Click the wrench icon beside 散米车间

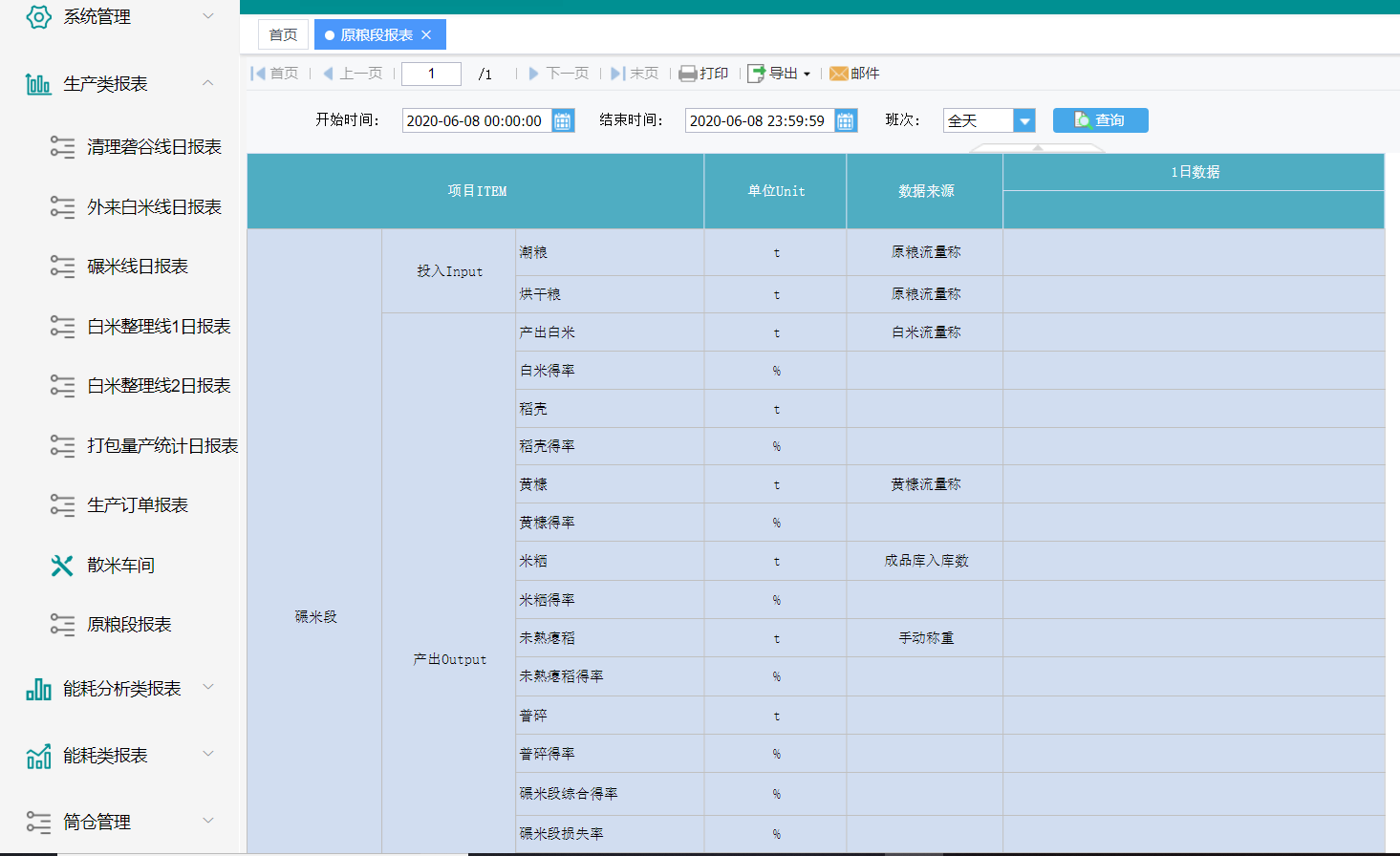coord(62,565)
